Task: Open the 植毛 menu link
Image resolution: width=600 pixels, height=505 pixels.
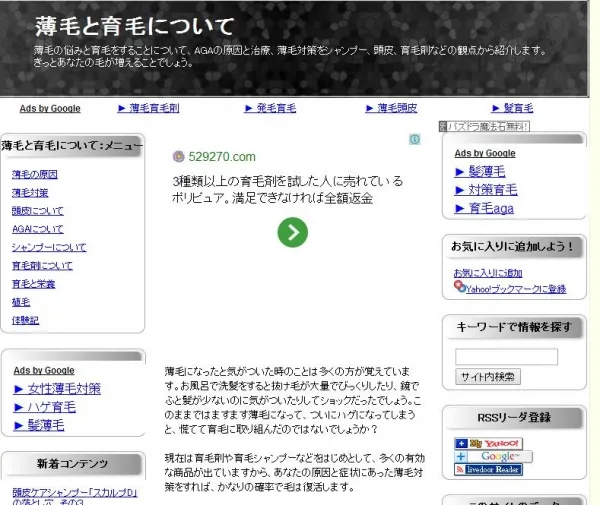Action: [21, 302]
